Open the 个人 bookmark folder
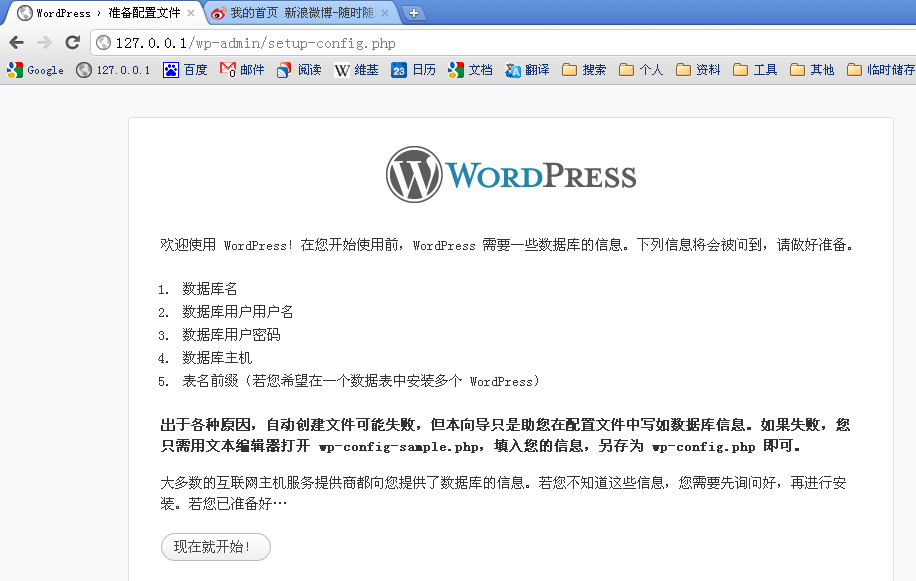 click(641, 70)
